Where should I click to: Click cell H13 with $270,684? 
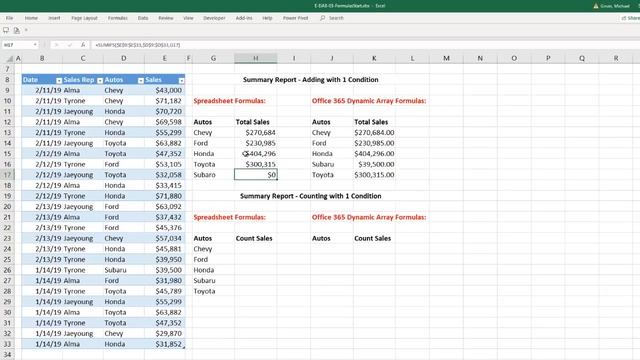tap(256, 132)
